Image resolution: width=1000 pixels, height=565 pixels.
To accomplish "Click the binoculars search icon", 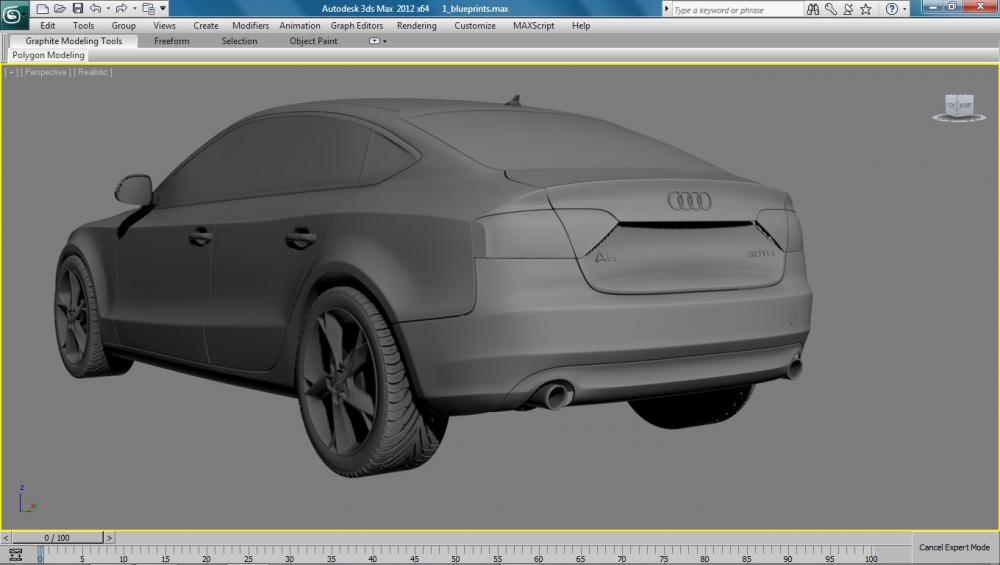I will tap(814, 10).
